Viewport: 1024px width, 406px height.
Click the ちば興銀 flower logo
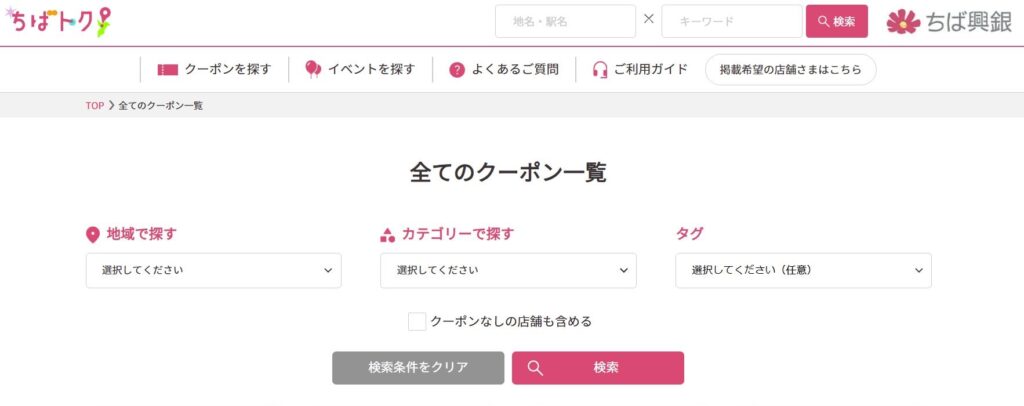click(x=903, y=21)
